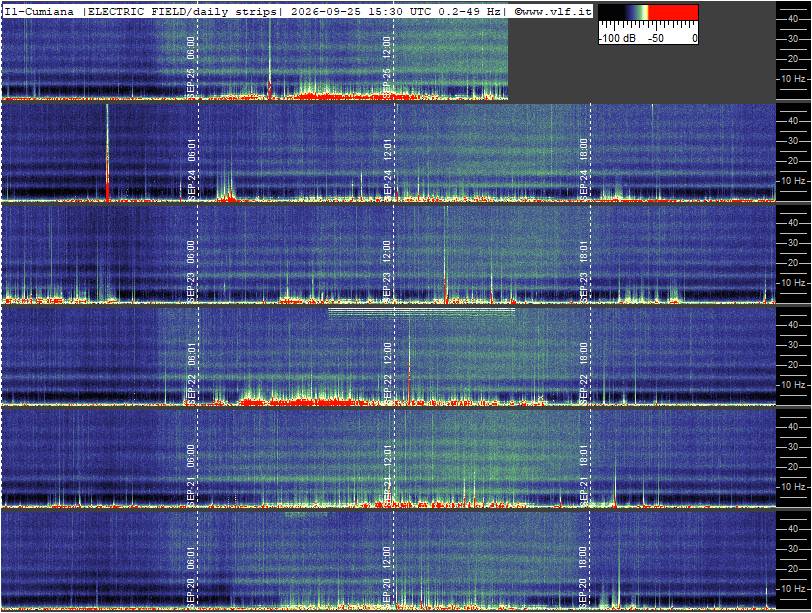Image resolution: width=812 pixels, height=613 pixels.
Task: Select the SEP-20 12:00 time marker
Action: tap(387, 577)
